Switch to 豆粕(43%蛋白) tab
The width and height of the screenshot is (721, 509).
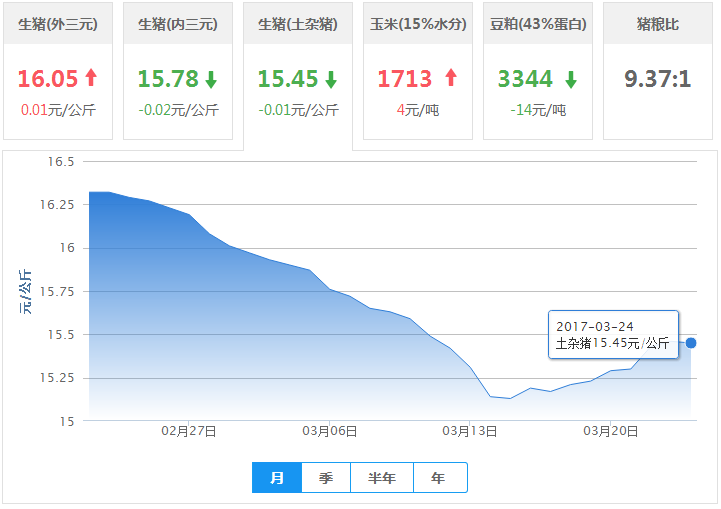click(x=537, y=24)
